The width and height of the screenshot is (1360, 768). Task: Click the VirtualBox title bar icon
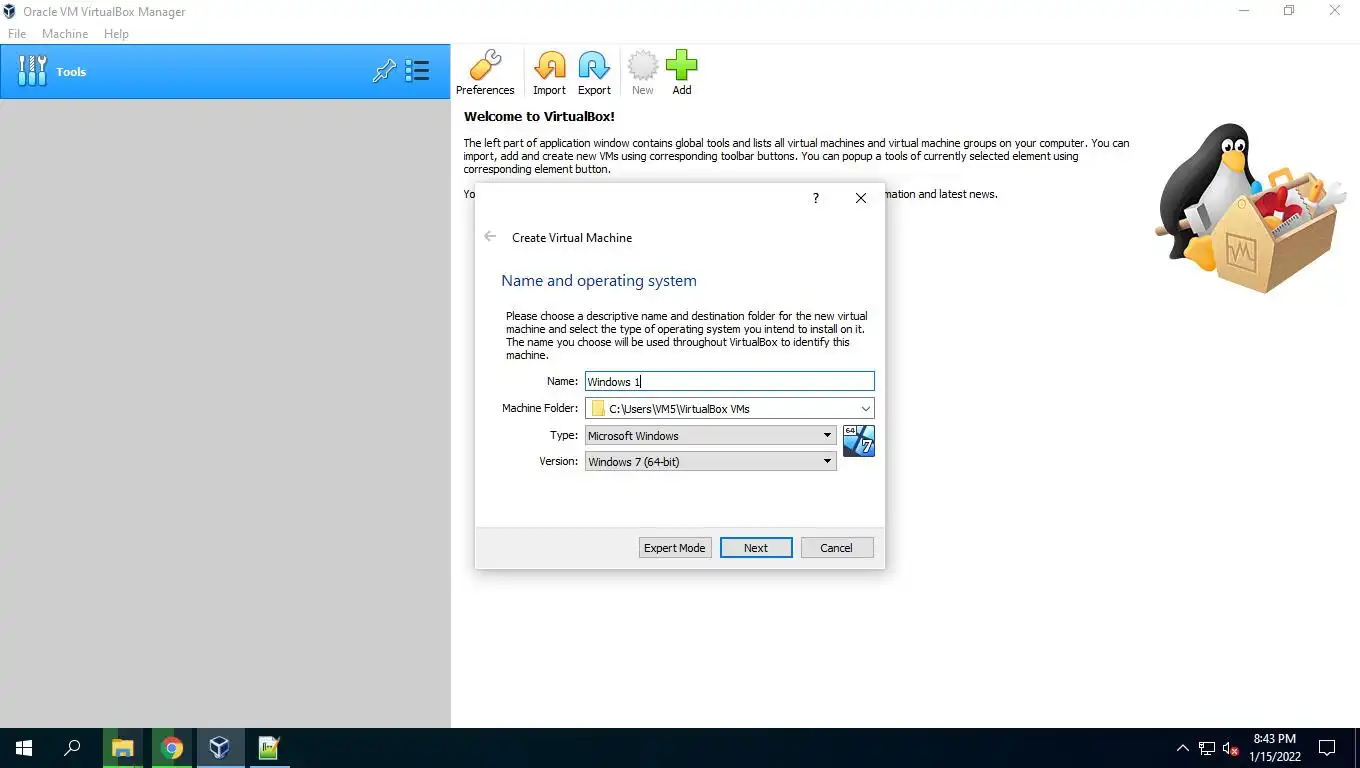pyautogui.click(x=10, y=11)
